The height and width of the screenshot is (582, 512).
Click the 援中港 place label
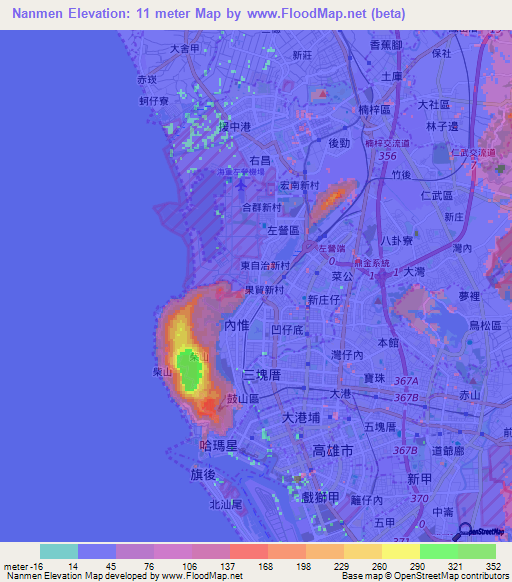tap(235, 127)
